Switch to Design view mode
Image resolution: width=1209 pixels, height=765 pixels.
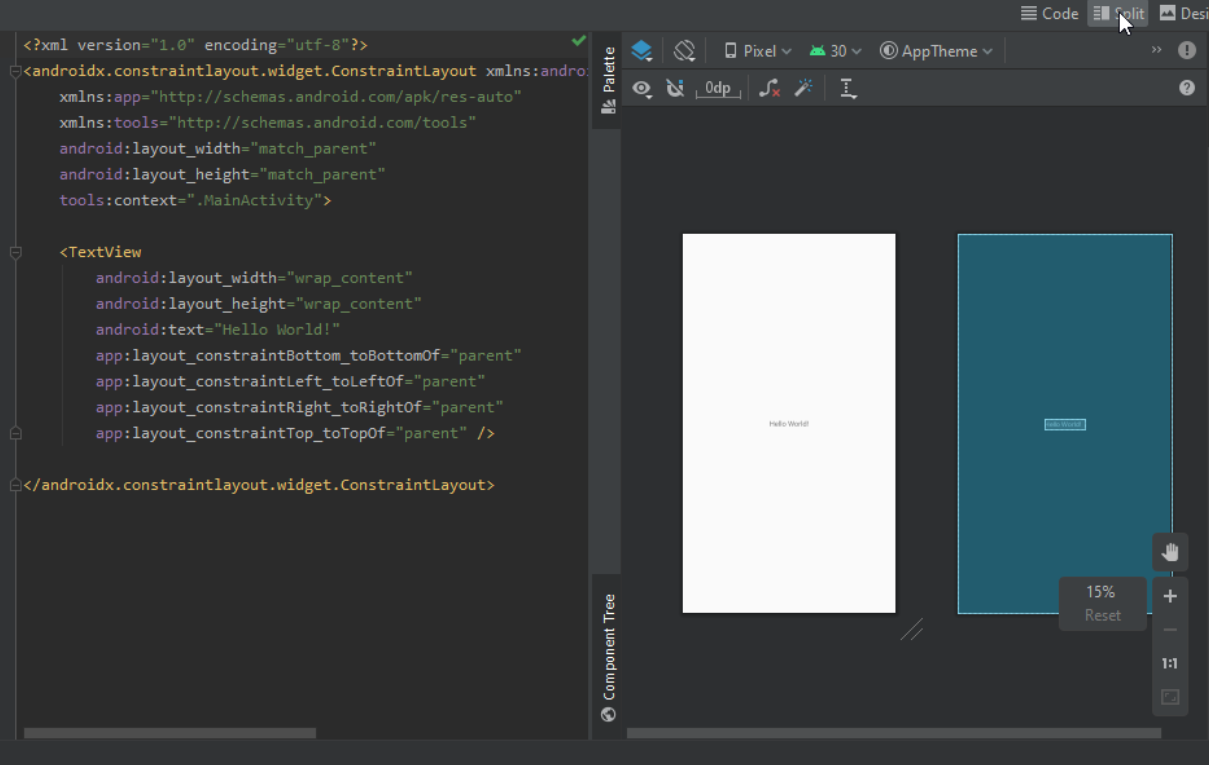click(x=1182, y=13)
